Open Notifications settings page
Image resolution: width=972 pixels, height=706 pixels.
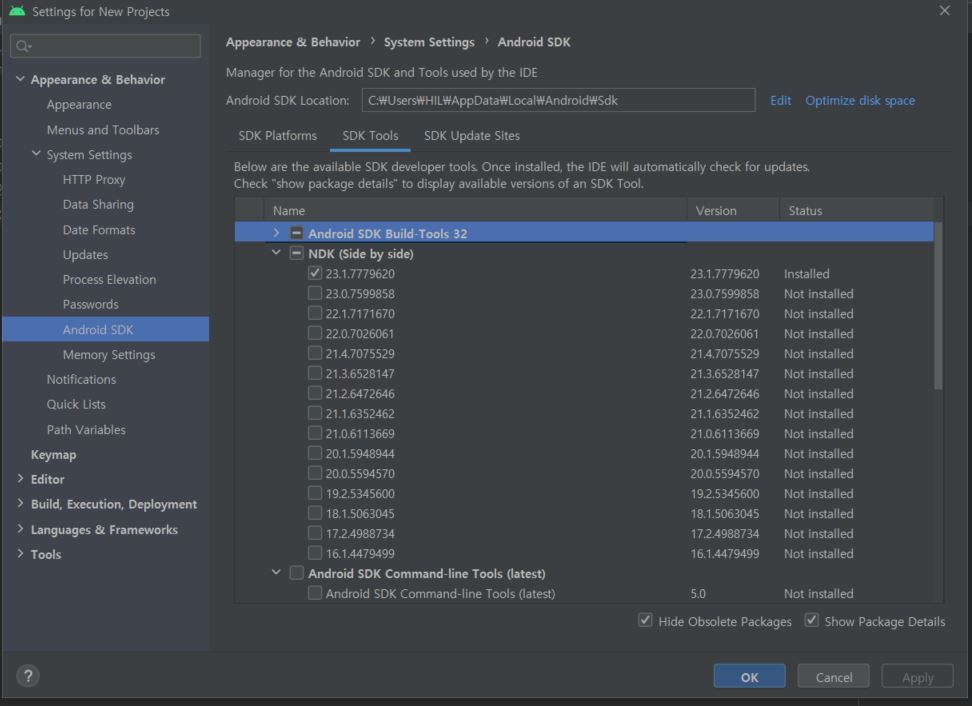(x=81, y=379)
